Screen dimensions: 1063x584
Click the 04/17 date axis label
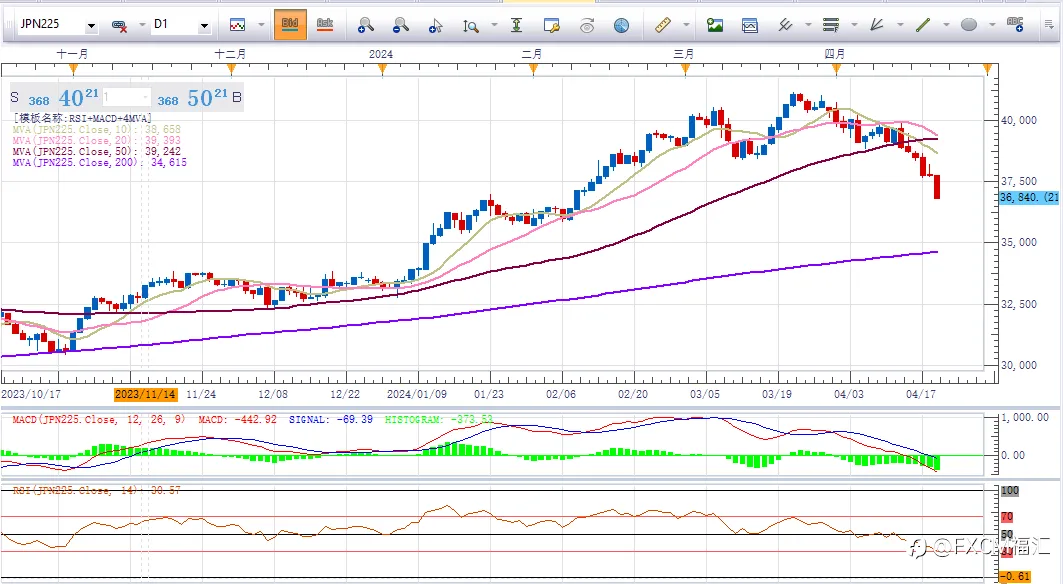[x=921, y=394]
